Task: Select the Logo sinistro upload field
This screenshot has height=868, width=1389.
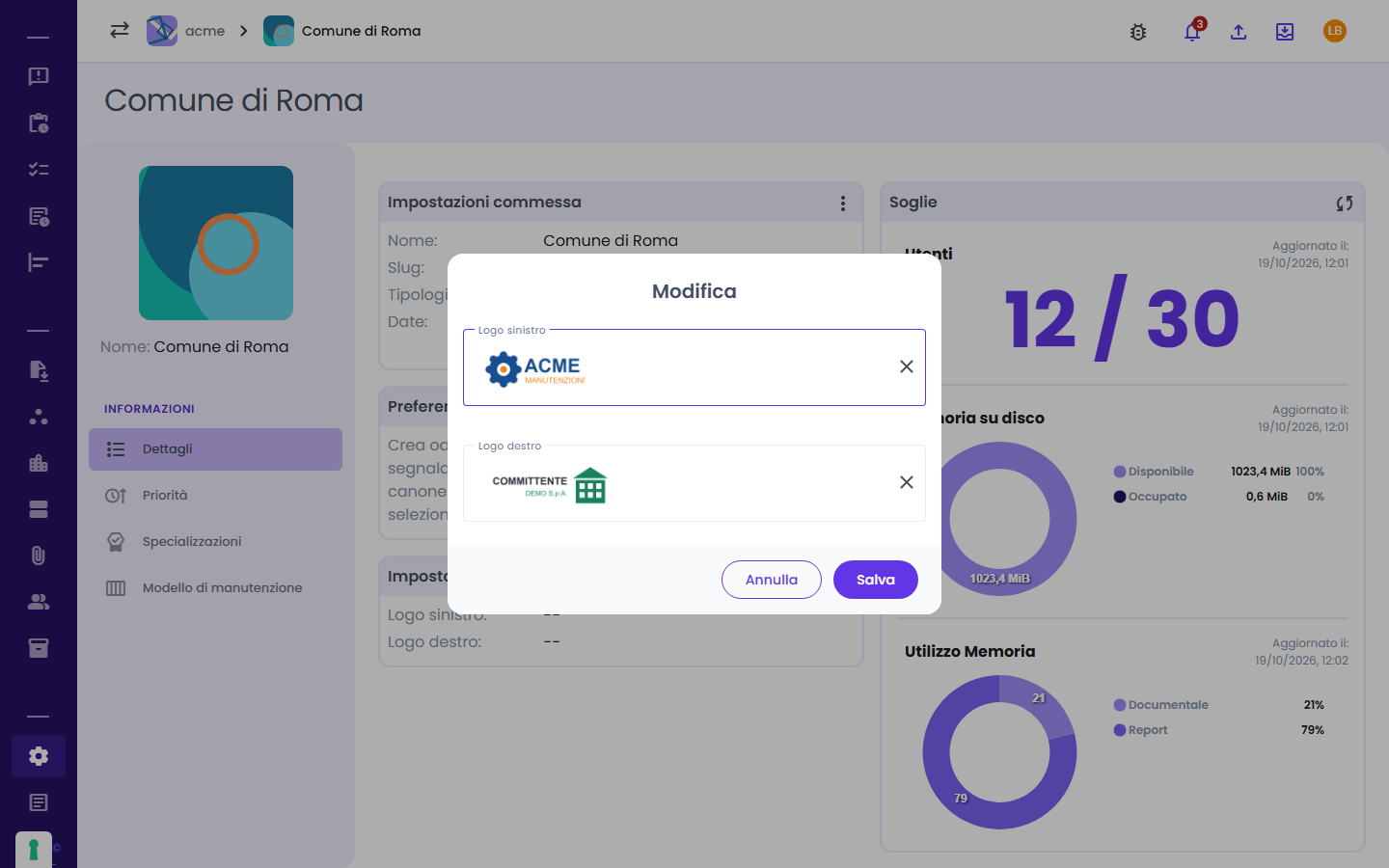Action: pos(694,367)
